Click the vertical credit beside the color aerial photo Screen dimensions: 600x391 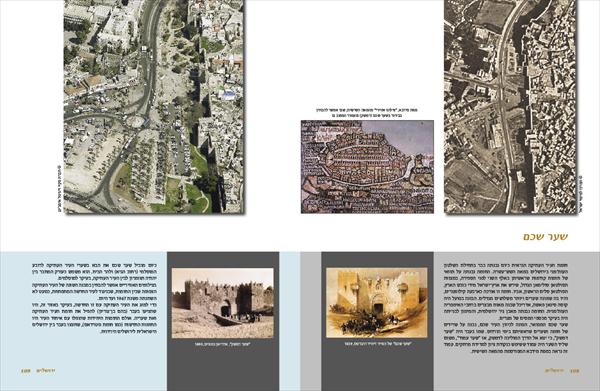pyautogui.click(x=59, y=189)
